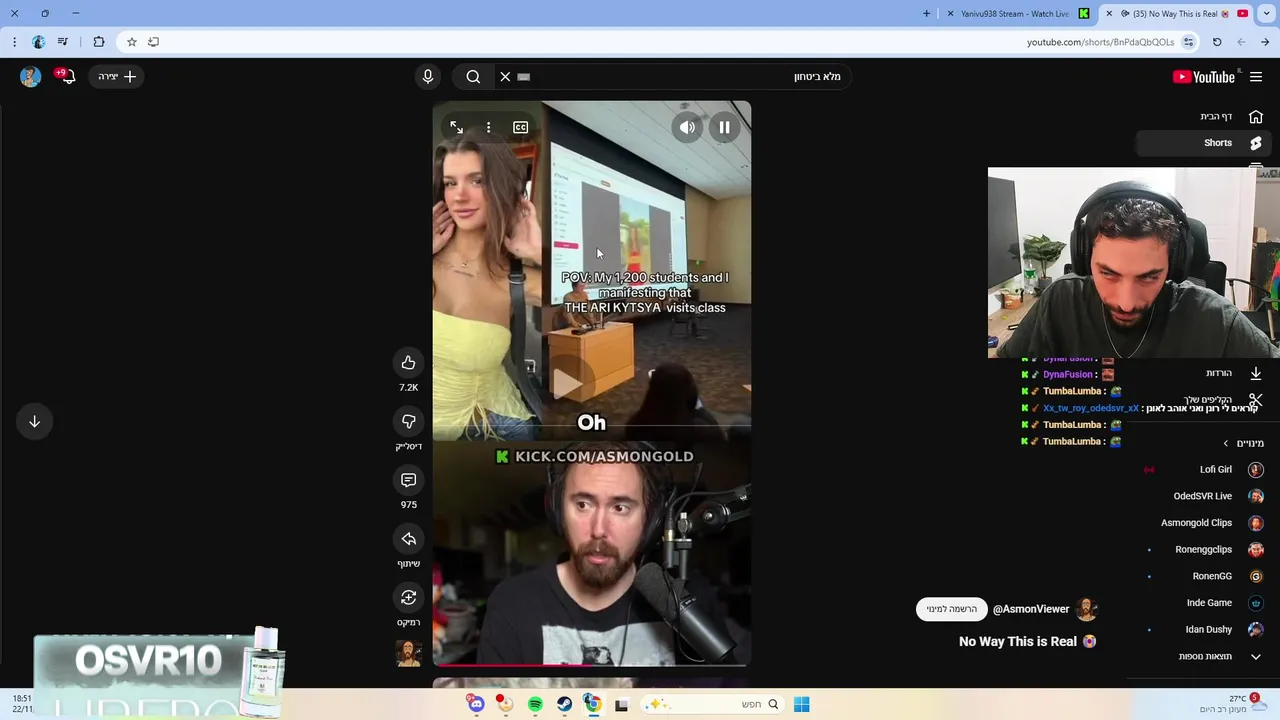Start voice search with microphone
The image size is (1280, 720).
click(x=427, y=76)
